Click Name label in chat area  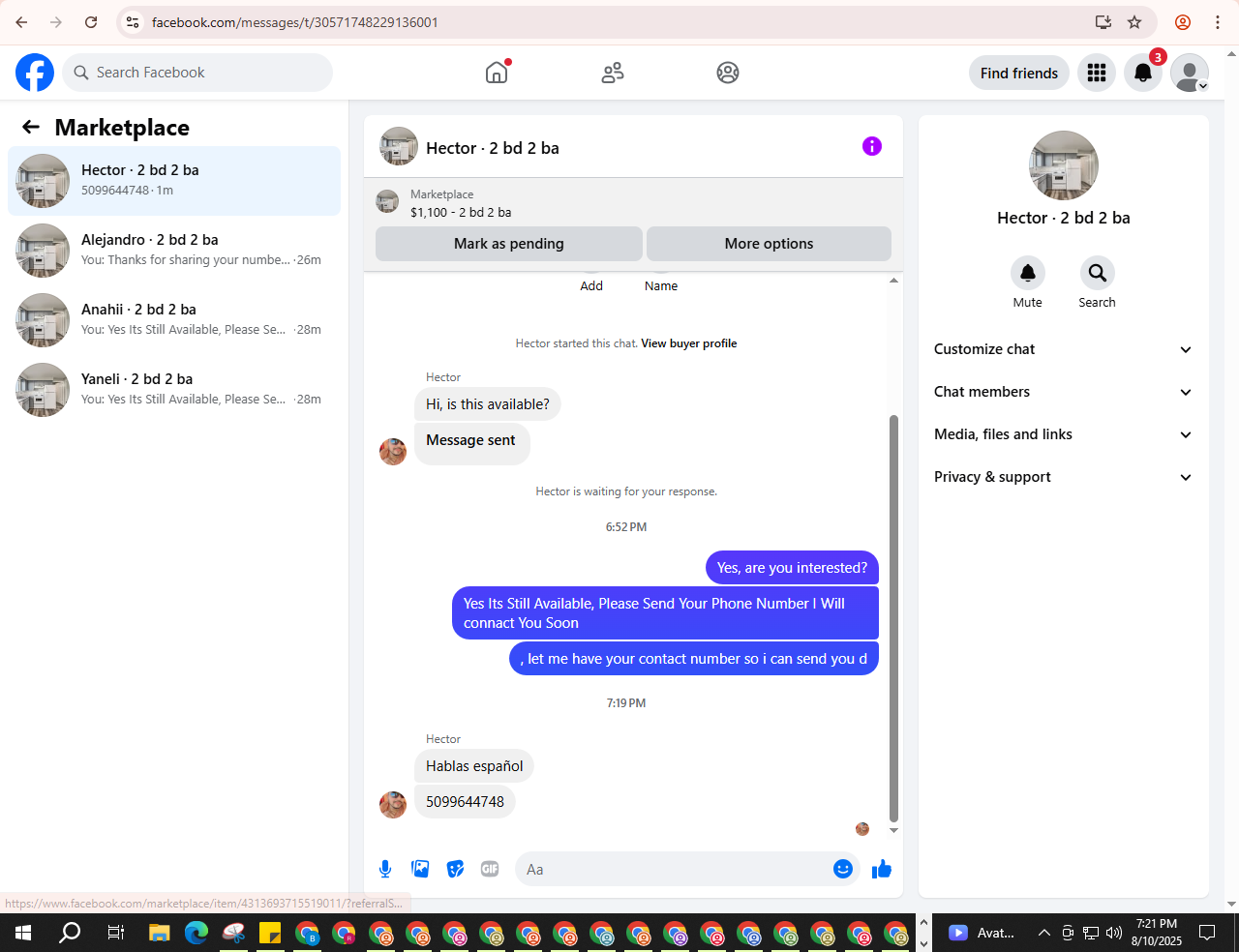(661, 285)
